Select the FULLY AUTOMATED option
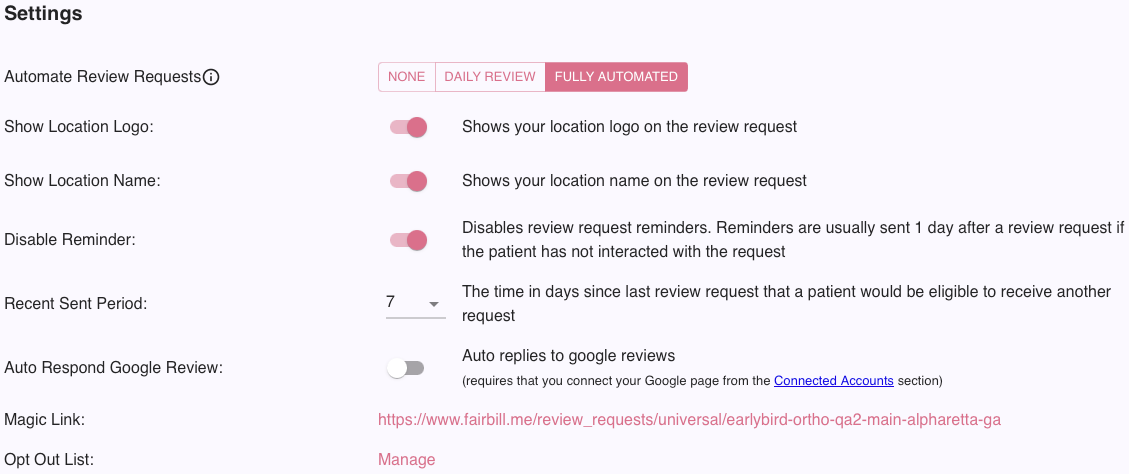Viewport: 1129px width, 474px height. [x=616, y=77]
